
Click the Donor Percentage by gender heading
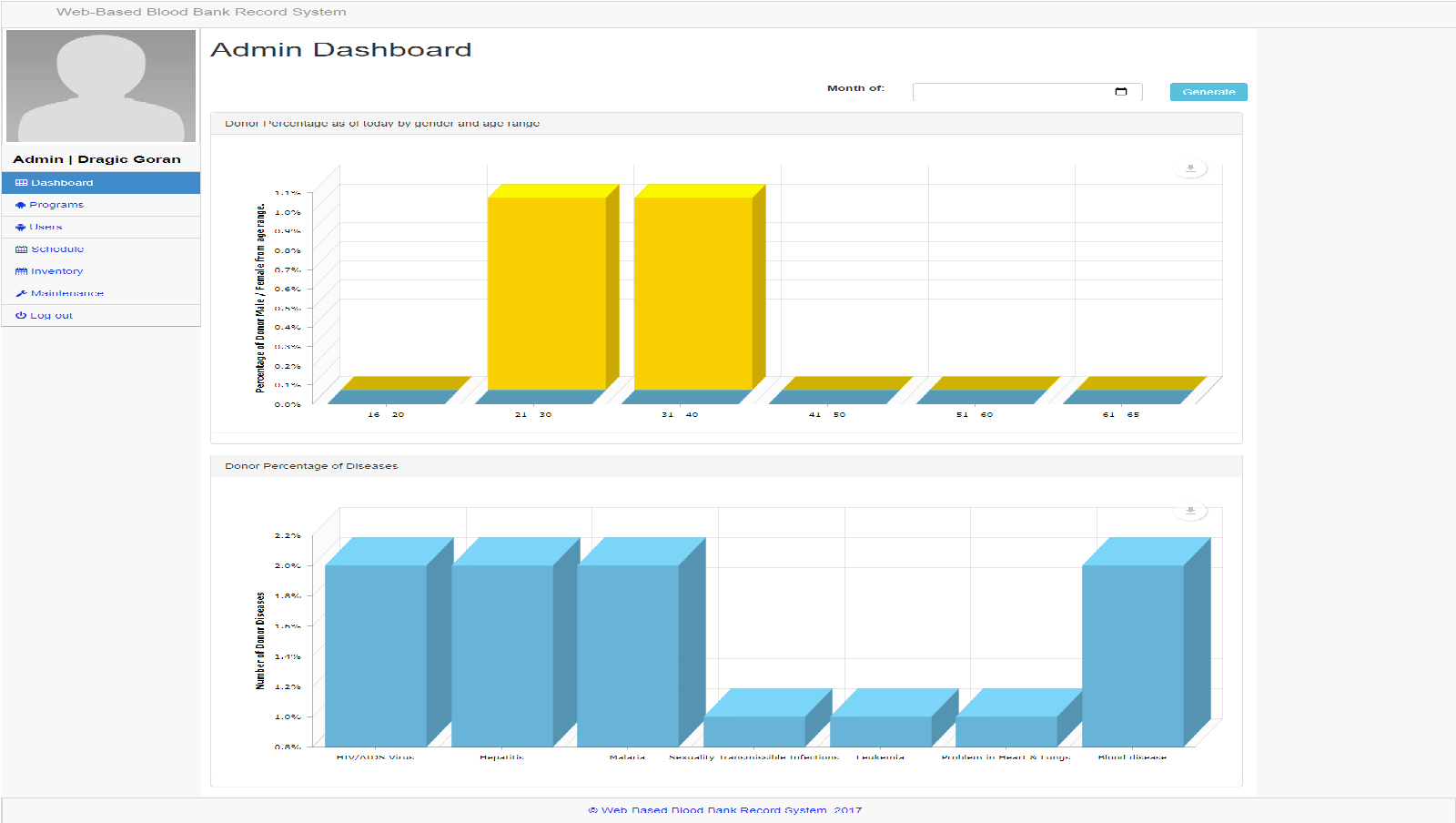382,123
